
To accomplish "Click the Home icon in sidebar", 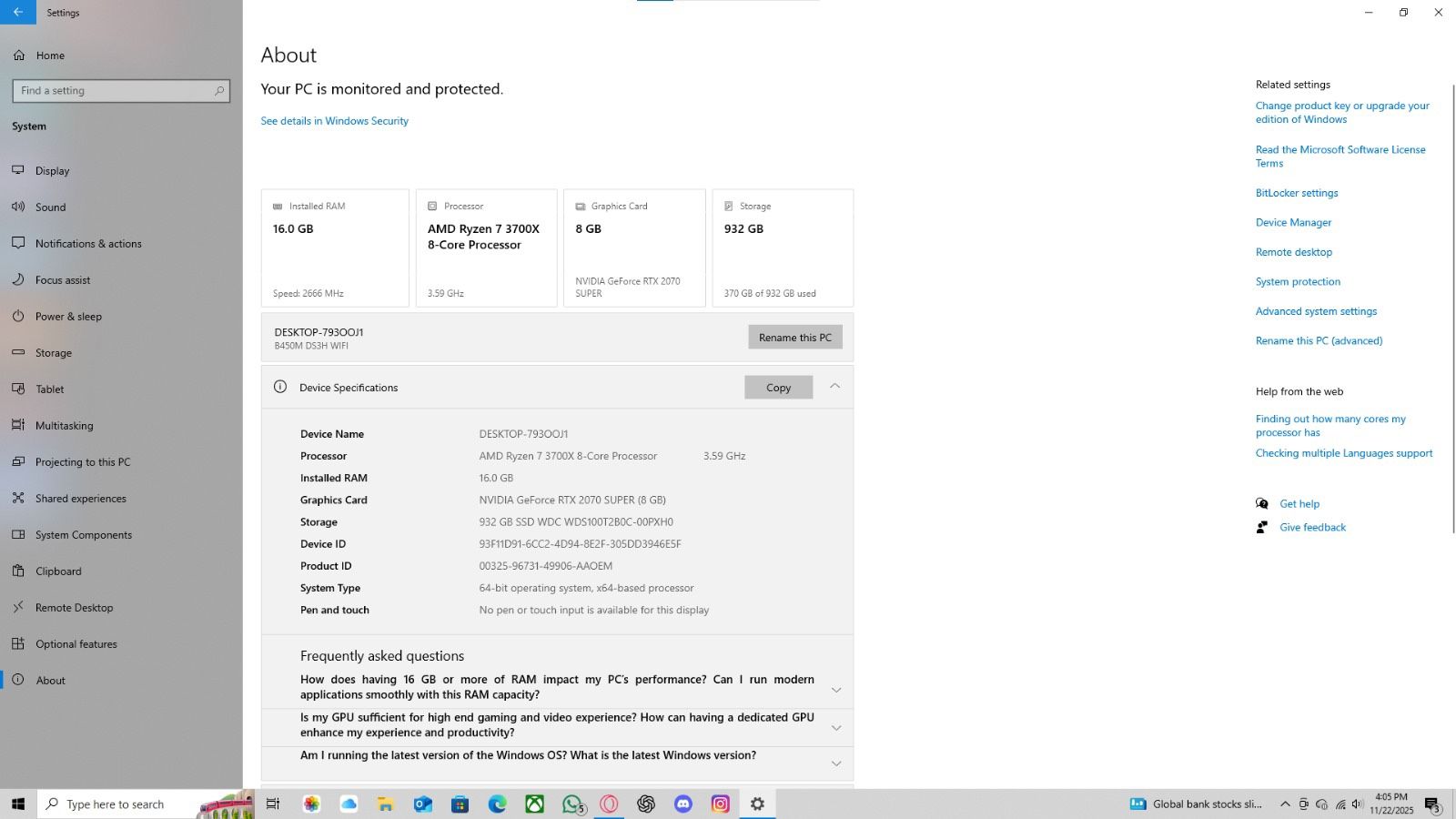I will (x=18, y=56).
